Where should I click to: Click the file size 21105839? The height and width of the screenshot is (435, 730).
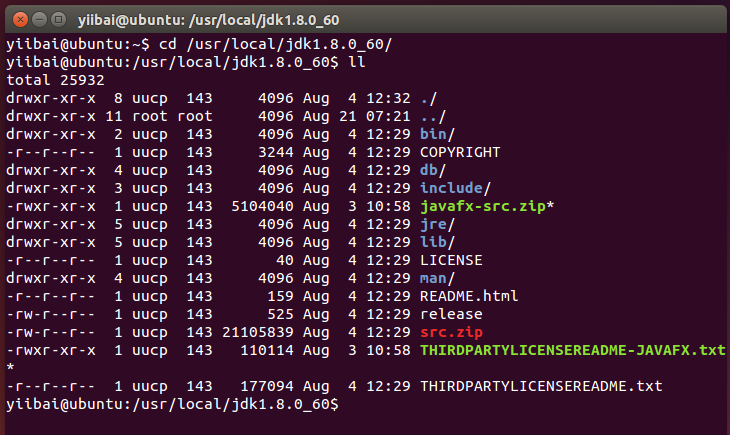(x=258, y=333)
